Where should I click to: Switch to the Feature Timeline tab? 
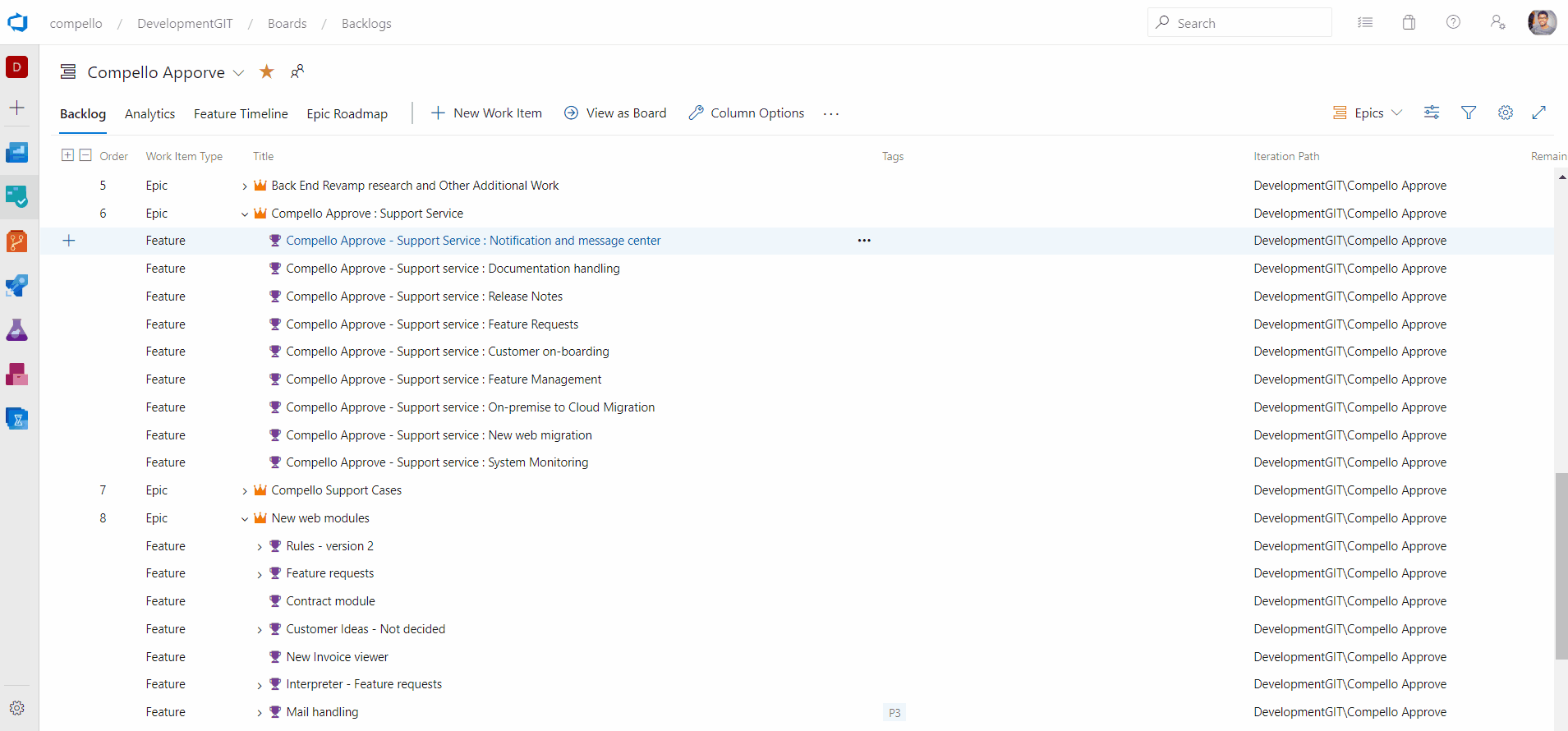click(241, 113)
